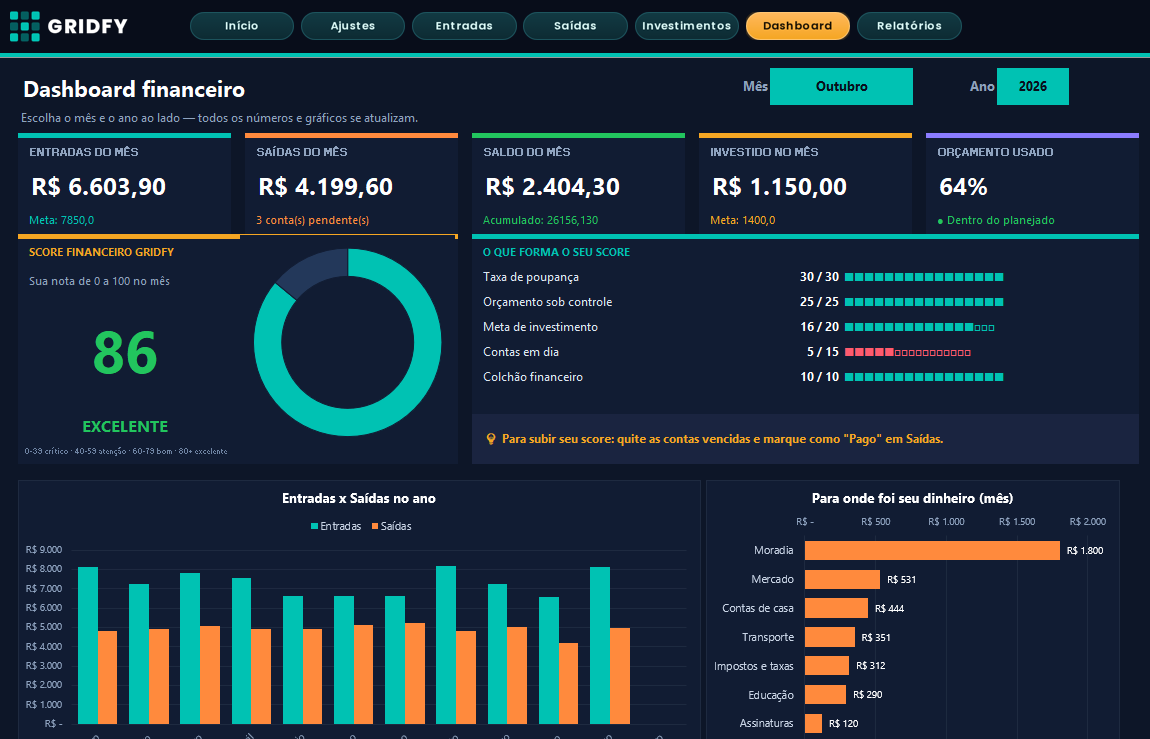Viewport: 1150px width, 739px height.
Task: Click the Transporte bar in spending chart
Action: pos(829,637)
